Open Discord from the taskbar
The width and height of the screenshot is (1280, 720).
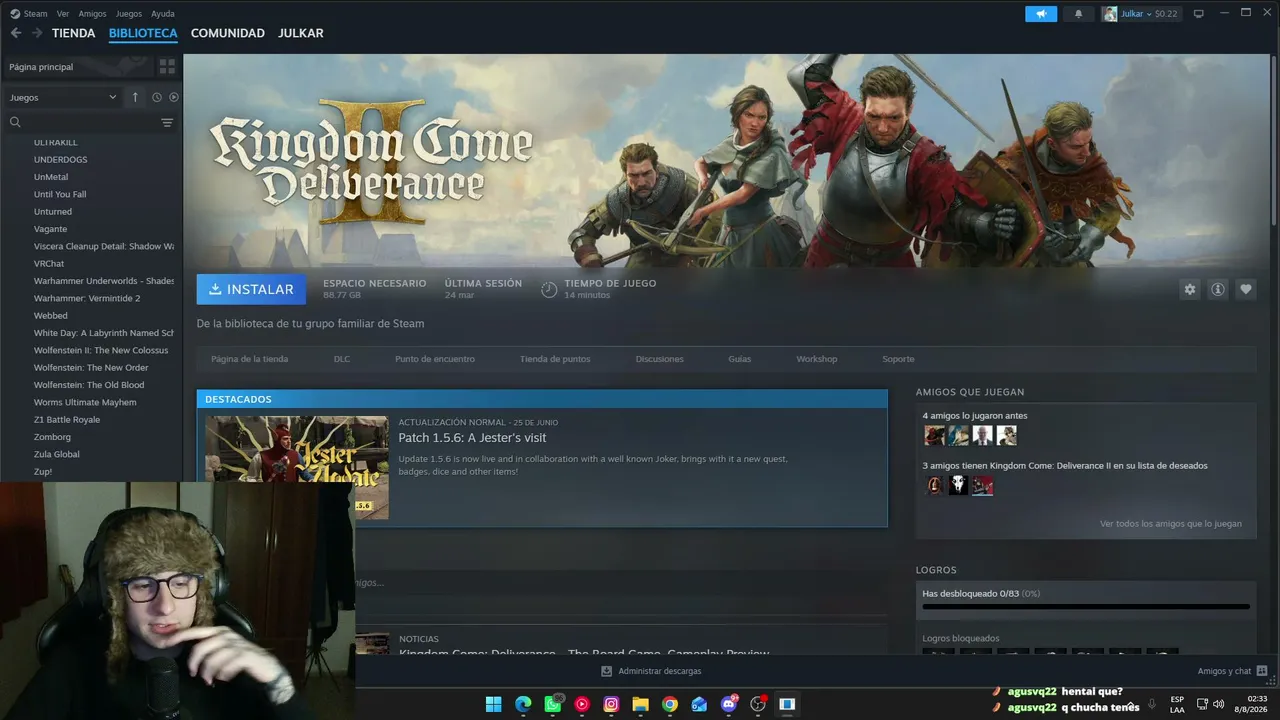tap(729, 704)
